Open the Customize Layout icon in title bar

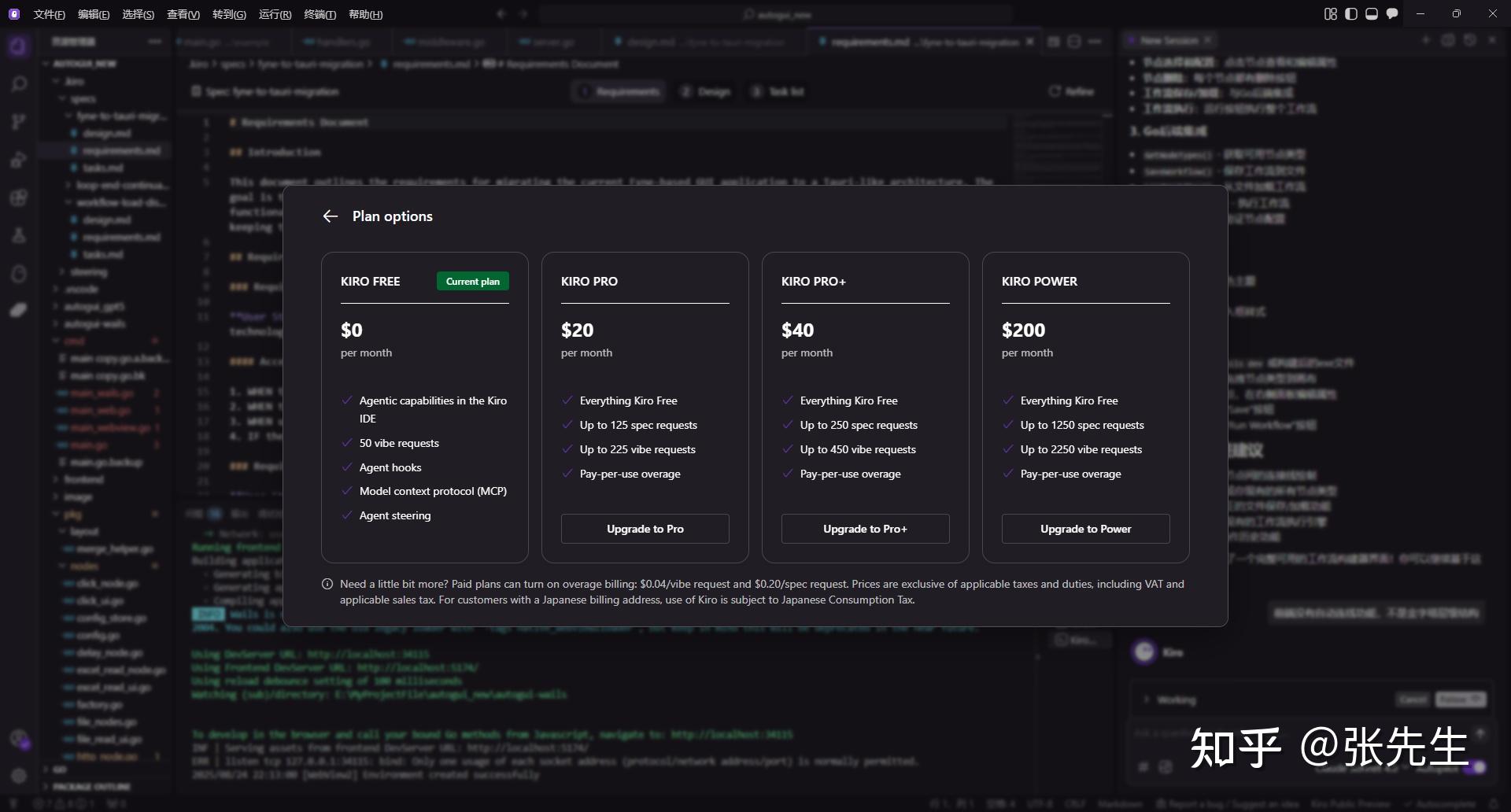1331,14
